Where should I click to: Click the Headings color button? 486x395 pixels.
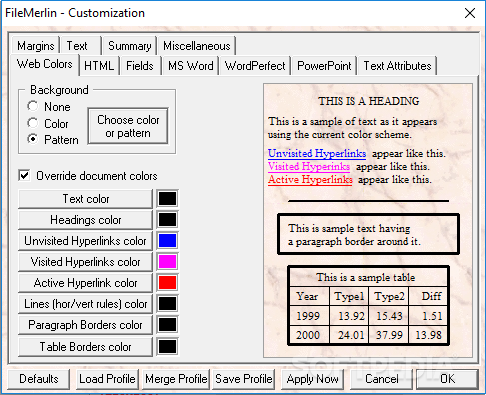point(86,220)
